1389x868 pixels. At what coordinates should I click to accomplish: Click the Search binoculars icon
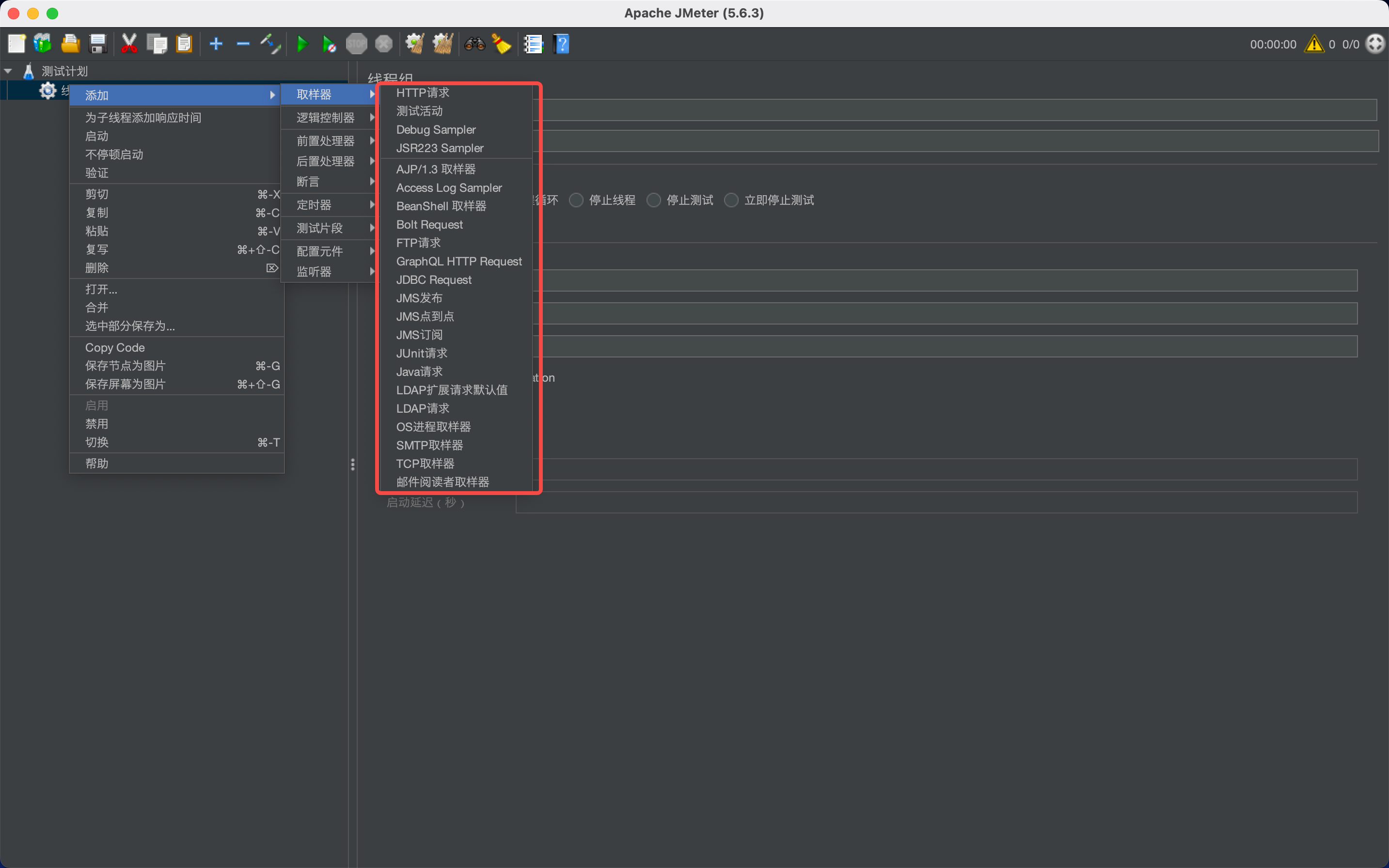coord(474,44)
